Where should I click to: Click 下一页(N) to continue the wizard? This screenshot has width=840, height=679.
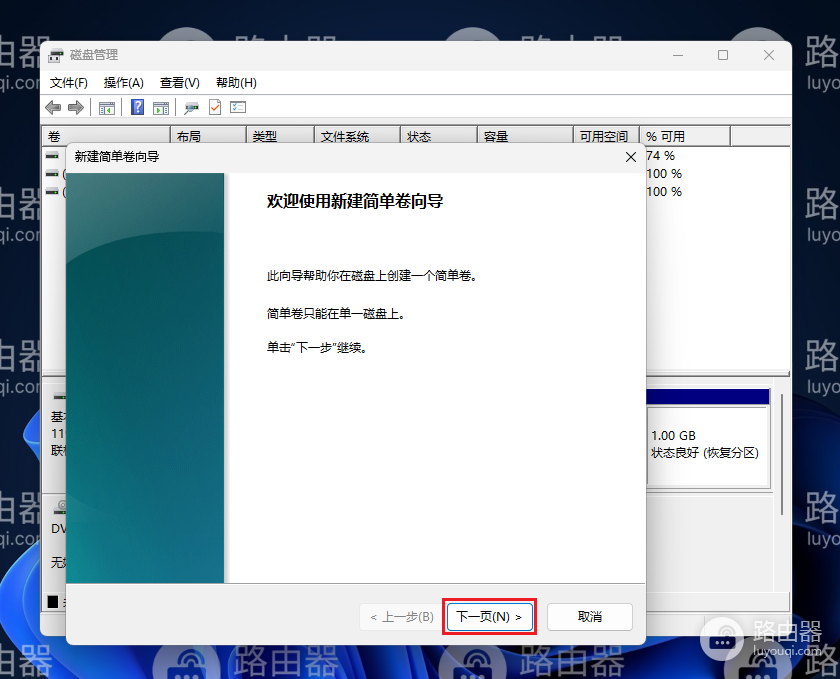click(x=490, y=617)
